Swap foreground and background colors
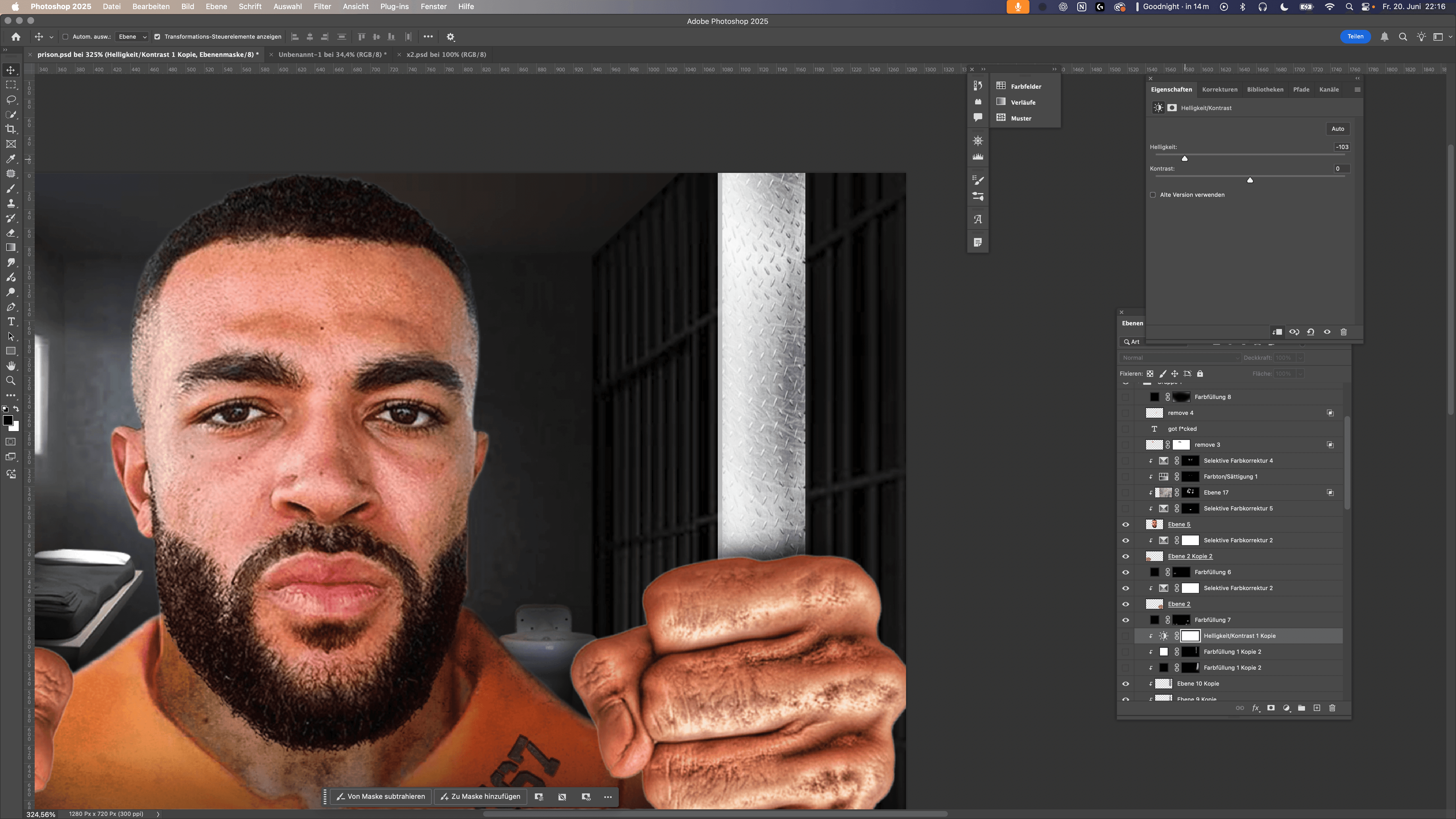The width and height of the screenshot is (1456, 819). click(x=16, y=409)
